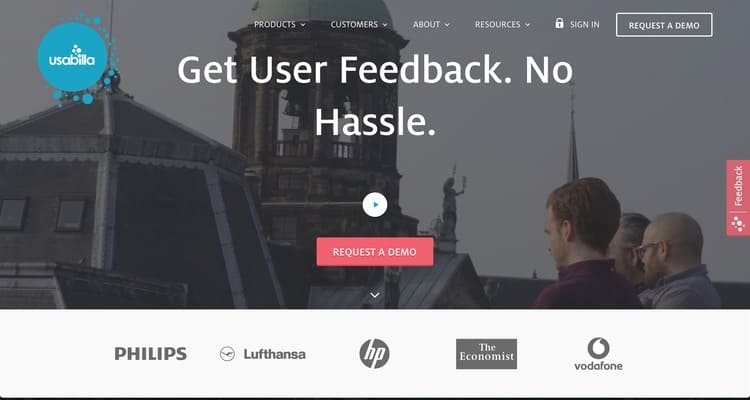
Task: Click the outlined Request a Demo header button
Action: (664, 25)
